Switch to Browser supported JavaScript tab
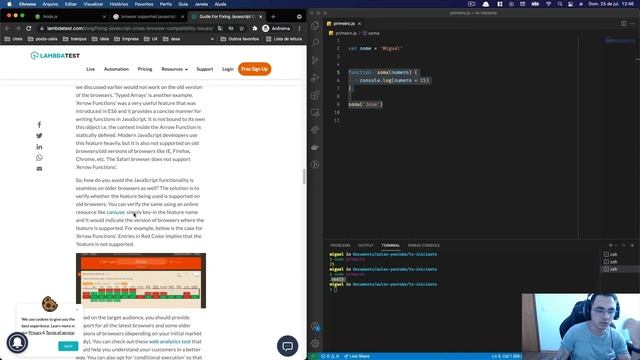The image size is (640, 360). point(148,17)
